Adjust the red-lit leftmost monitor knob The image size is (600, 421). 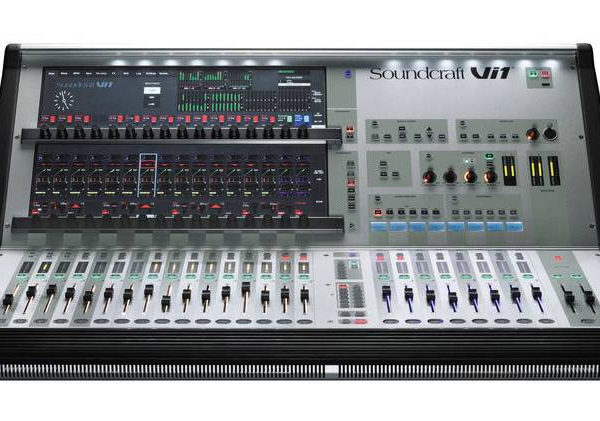click(429, 177)
